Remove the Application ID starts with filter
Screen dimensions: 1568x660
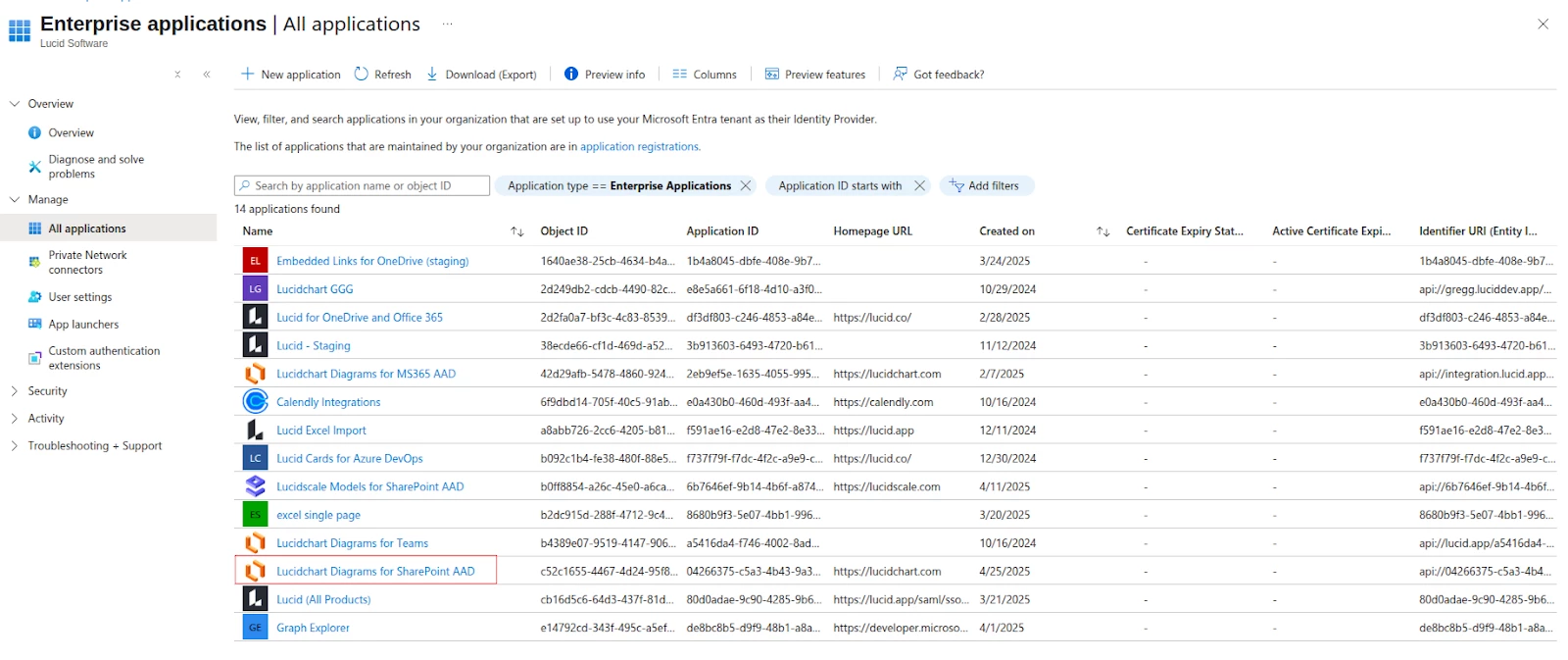[x=919, y=185]
